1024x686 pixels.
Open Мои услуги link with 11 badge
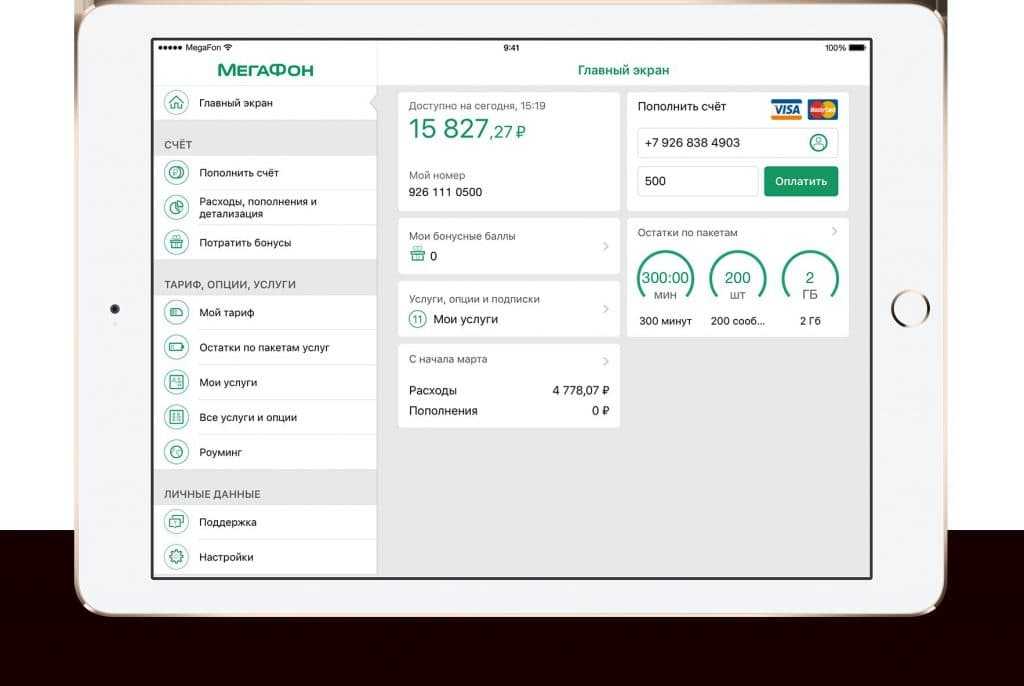point(465,319)
